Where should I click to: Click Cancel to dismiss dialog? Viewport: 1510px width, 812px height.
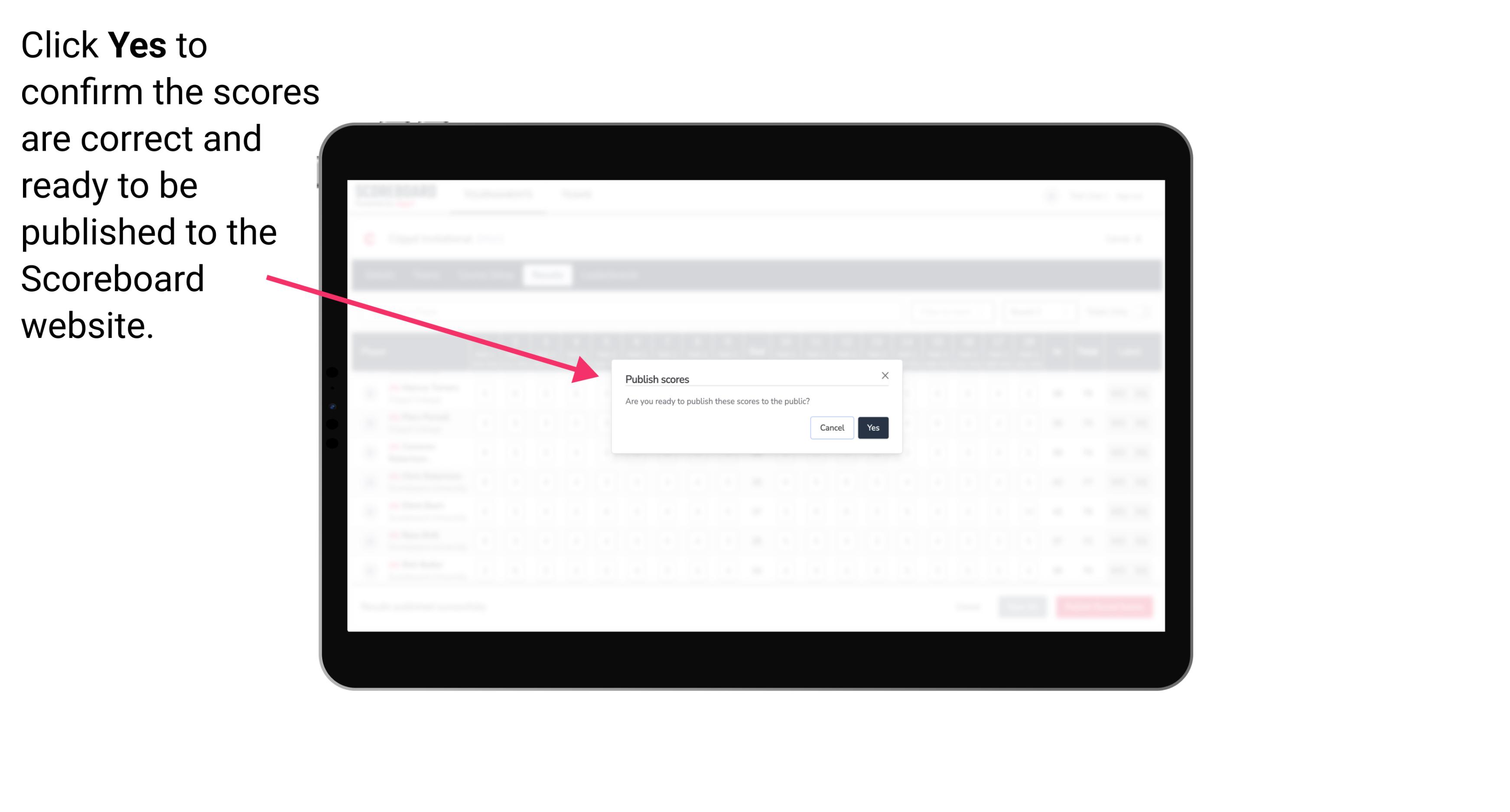coord(832,427)
